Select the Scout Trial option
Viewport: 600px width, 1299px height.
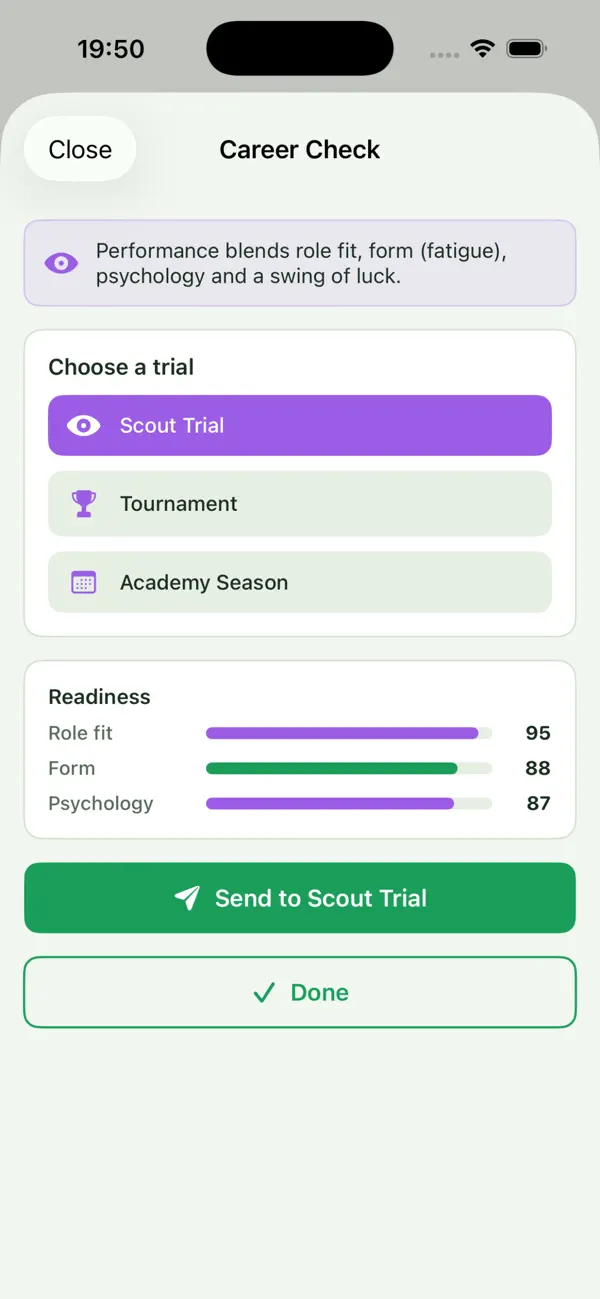[300, 426]
